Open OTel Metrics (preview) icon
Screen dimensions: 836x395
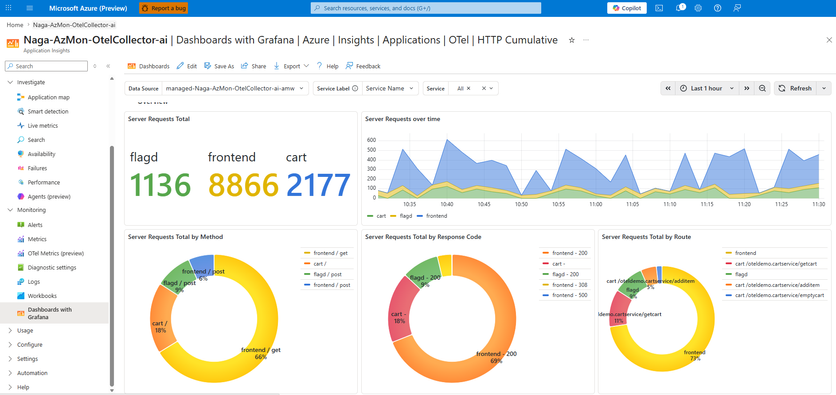pos(21,253)
